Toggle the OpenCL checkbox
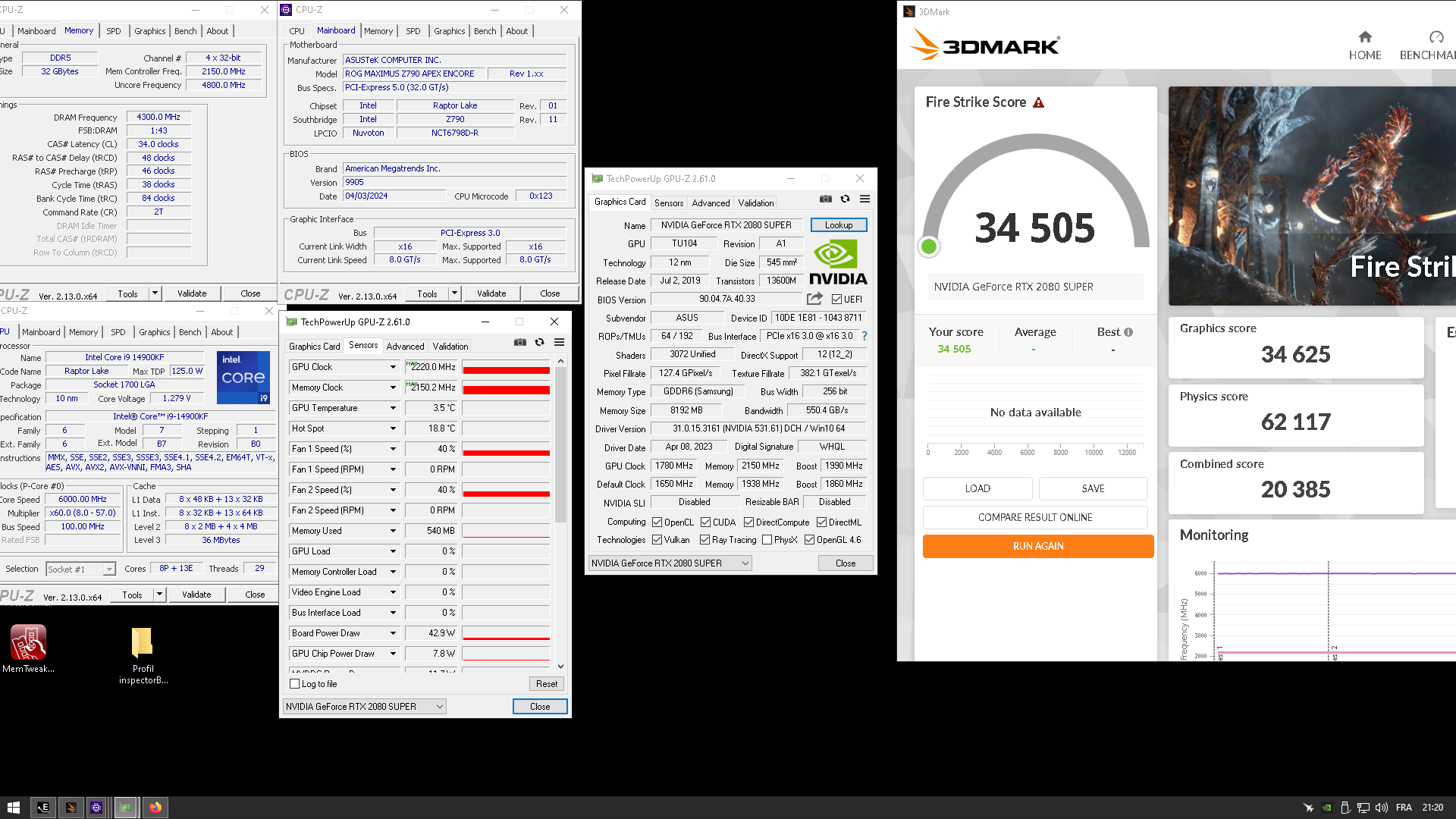 pos(657,522)
